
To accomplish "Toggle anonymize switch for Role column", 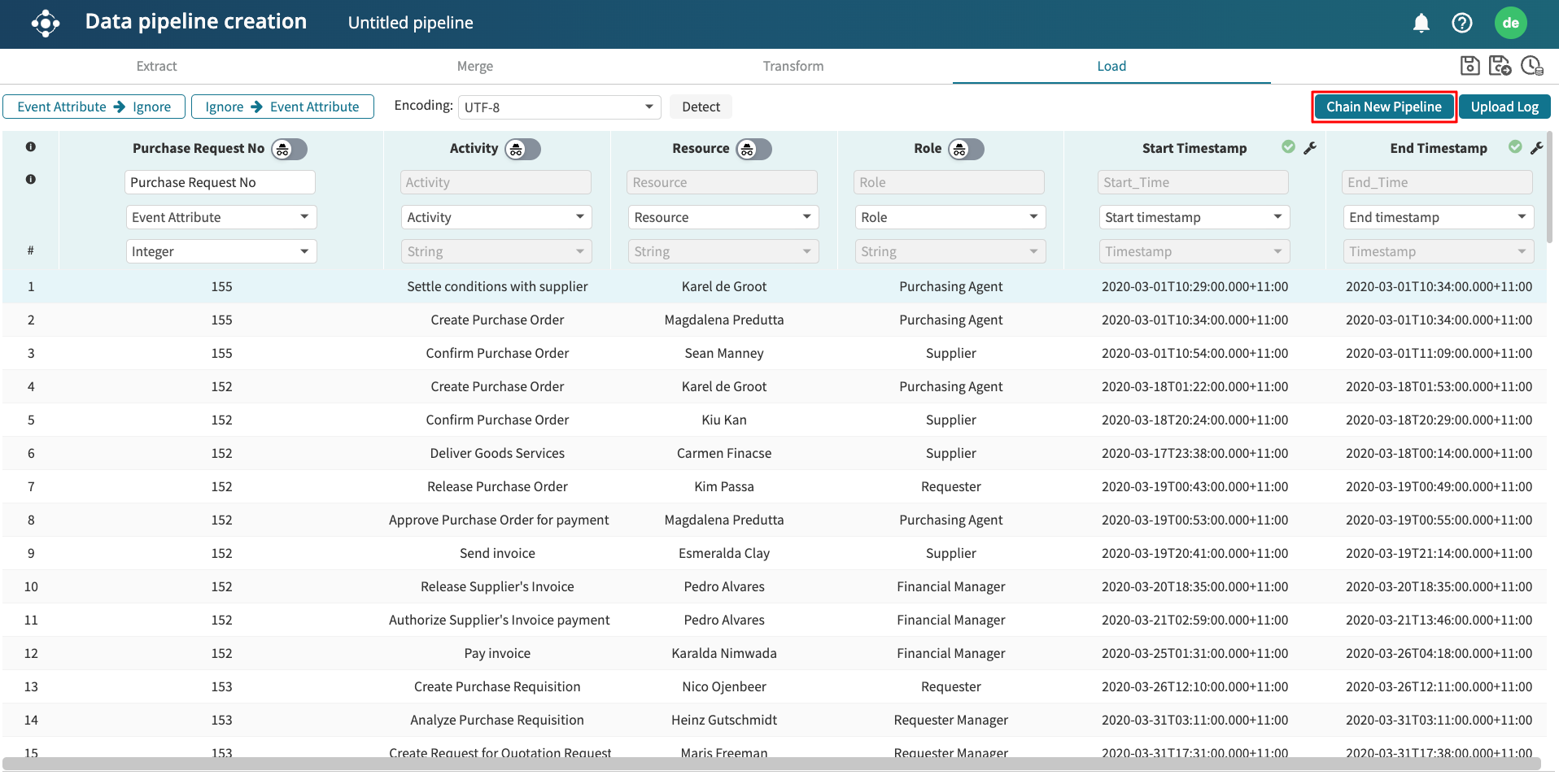I will 966,149.
